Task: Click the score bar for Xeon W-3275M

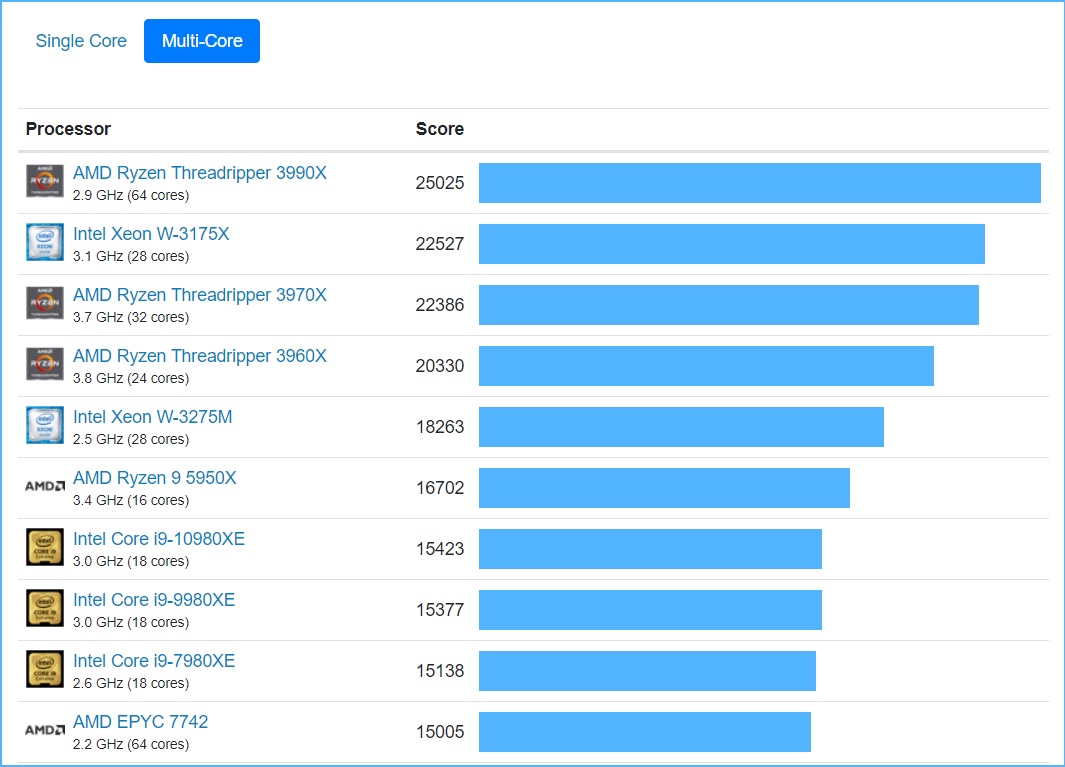Action: [681, 427]
